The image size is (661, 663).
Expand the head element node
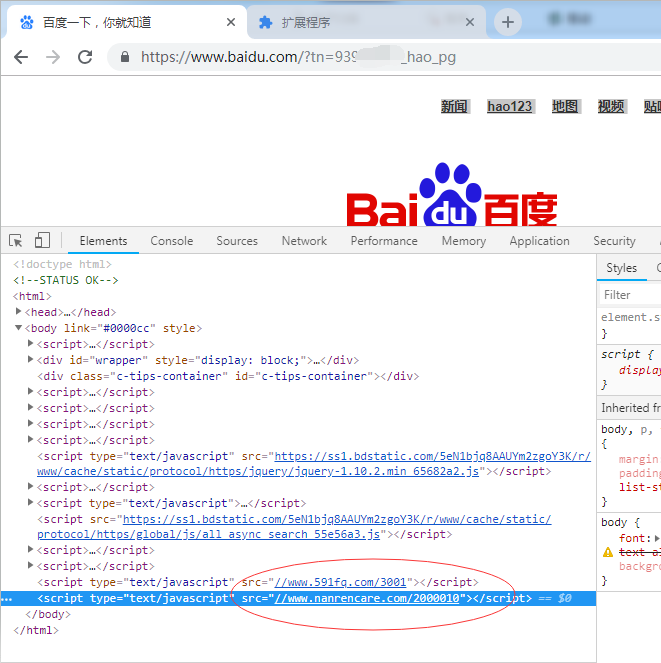(31, 312)
